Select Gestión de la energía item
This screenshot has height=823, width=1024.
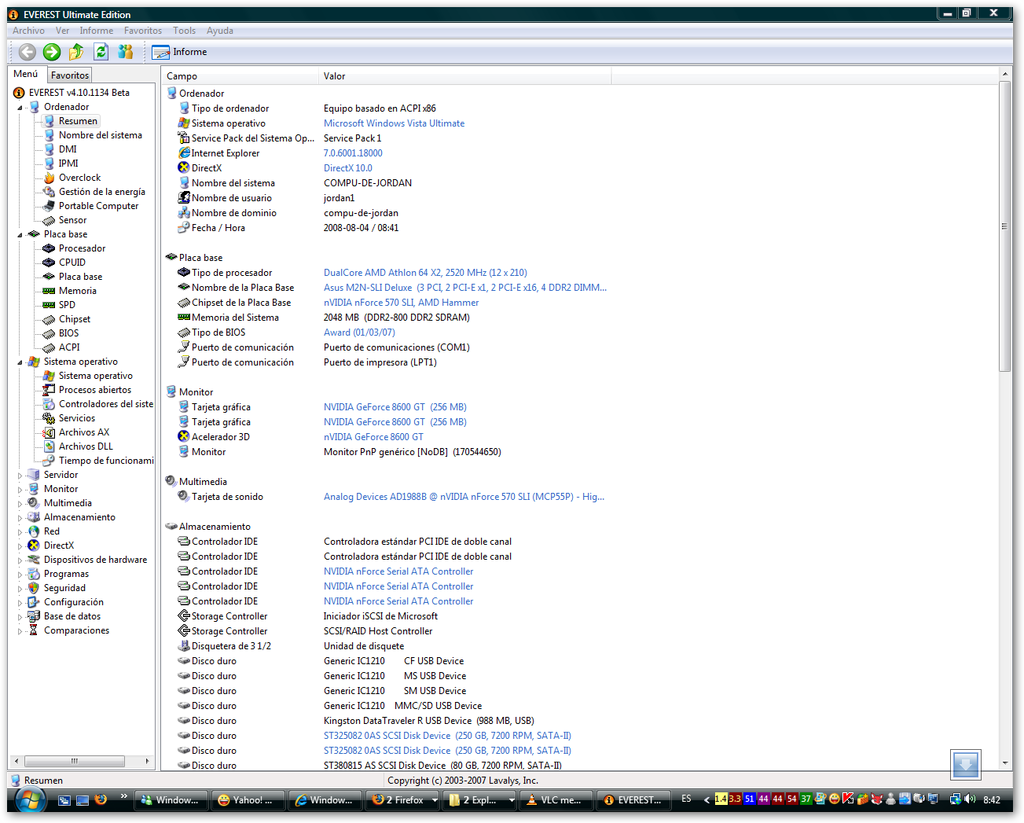coord(102,192)
